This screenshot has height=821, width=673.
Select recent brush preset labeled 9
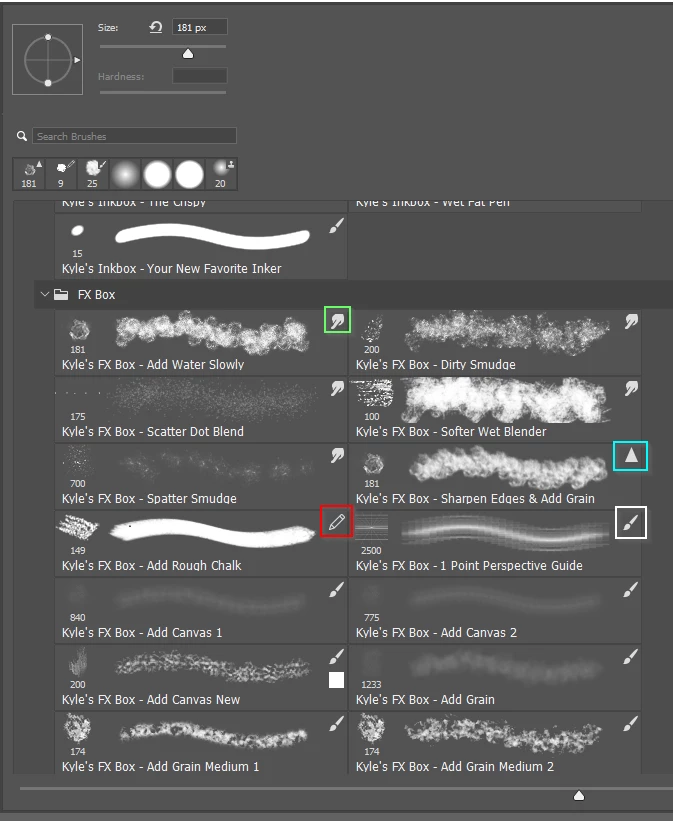coord(61,174)
